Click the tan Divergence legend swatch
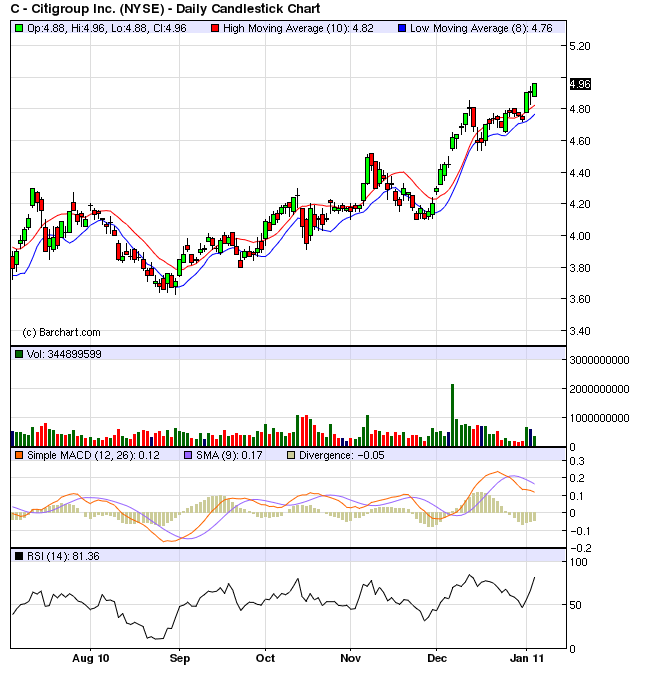Image resolution: width=650 pixels, height=689 pixels. 291,455
